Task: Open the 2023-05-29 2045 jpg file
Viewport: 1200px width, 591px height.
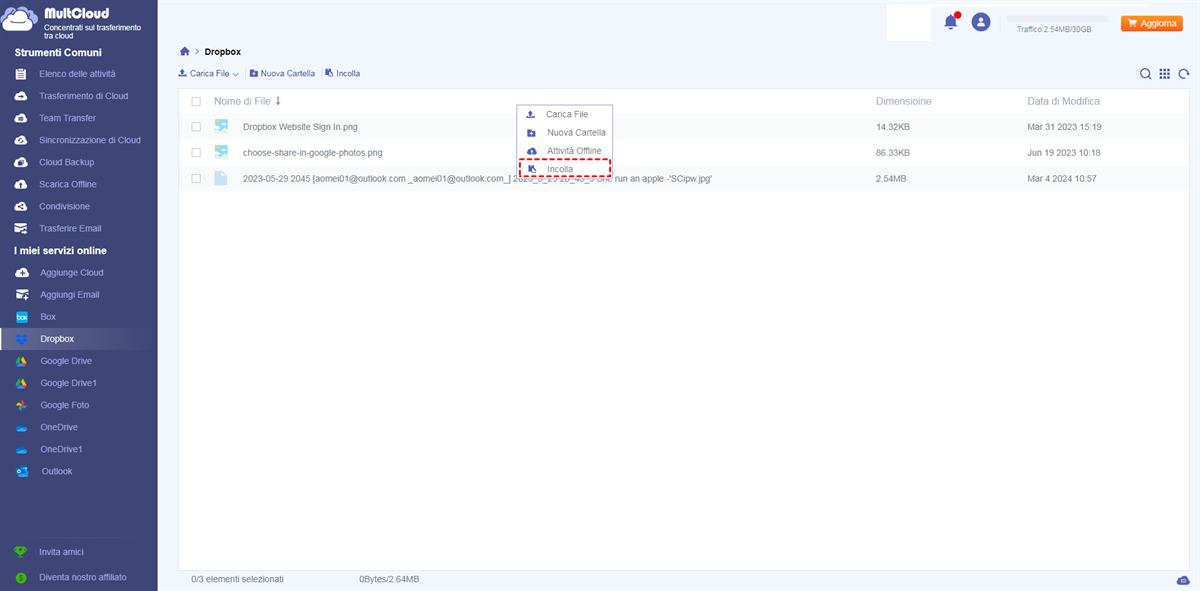Action: [477, 178]
